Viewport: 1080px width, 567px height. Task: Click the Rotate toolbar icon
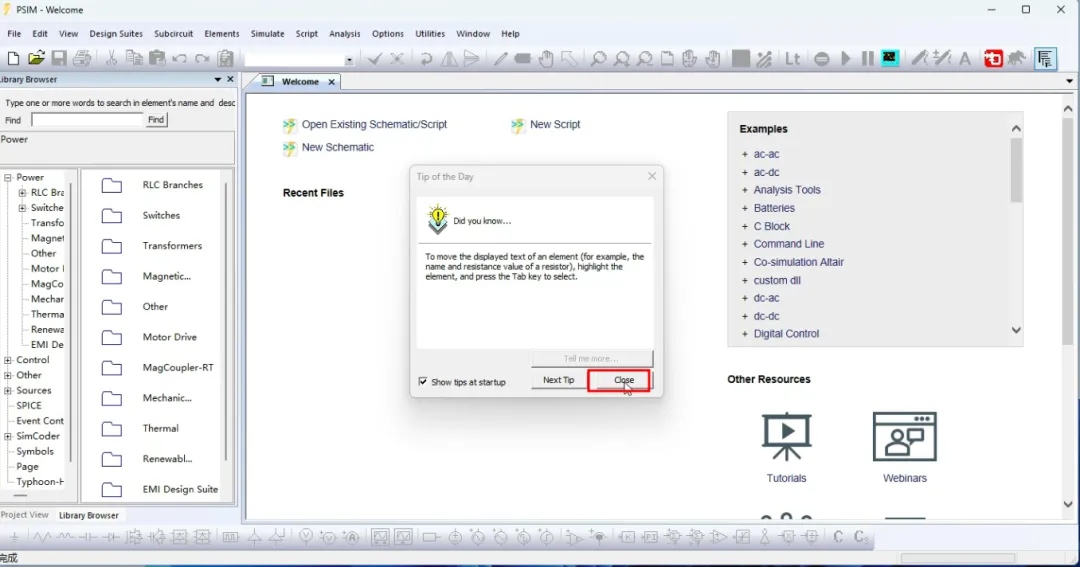click(x=426, y=59)
